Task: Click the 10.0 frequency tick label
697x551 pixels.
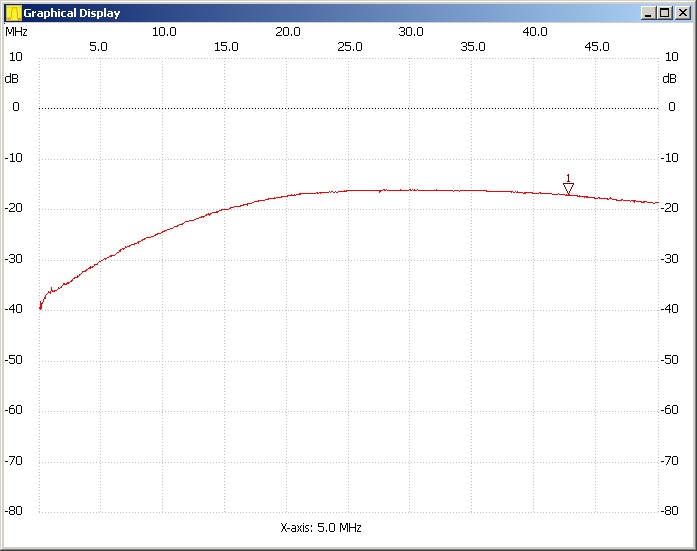Action: (164, 31)
